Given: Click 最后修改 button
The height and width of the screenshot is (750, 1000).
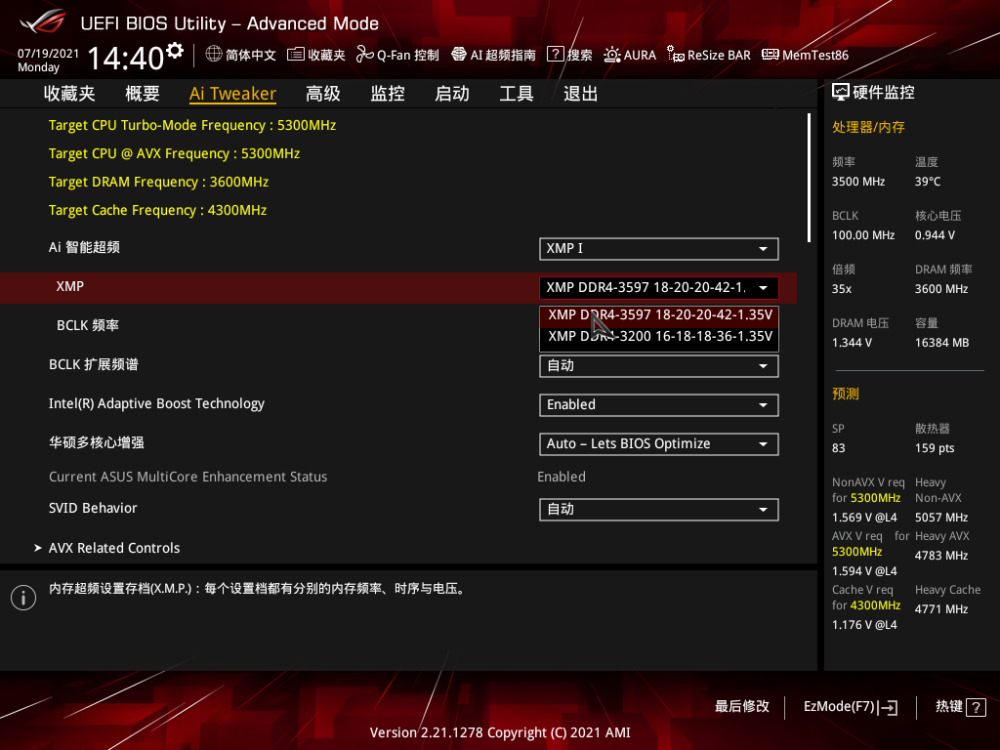Looking at the screenshot, I should point(742,707).
